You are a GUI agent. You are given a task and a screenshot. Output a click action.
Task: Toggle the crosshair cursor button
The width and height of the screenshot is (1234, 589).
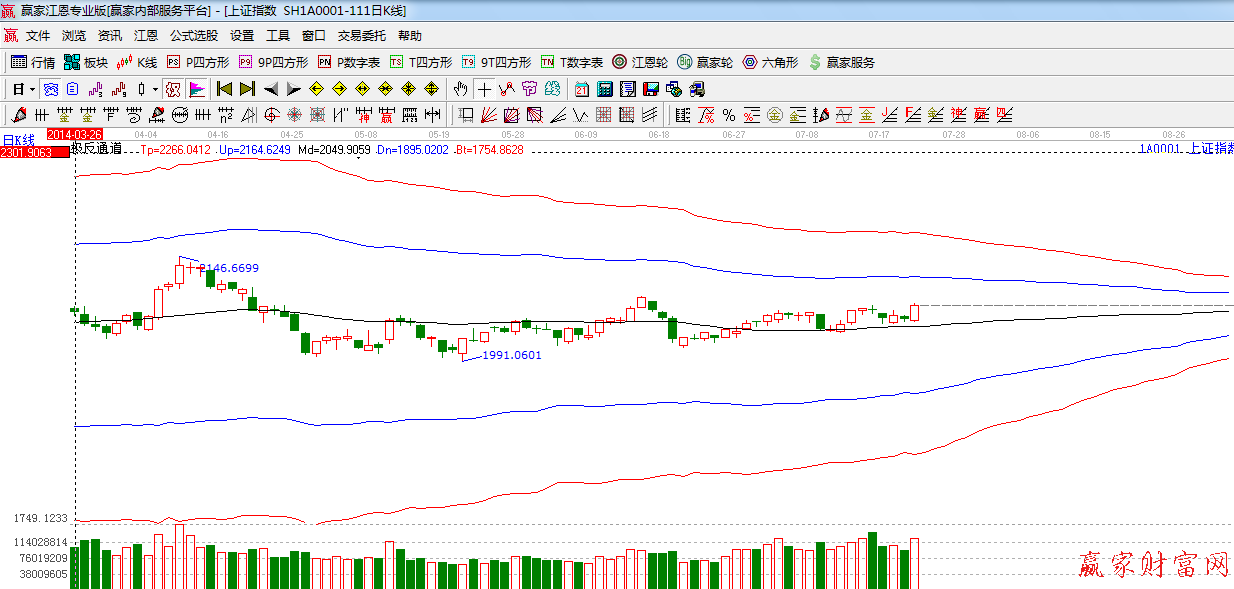point(484,89)
